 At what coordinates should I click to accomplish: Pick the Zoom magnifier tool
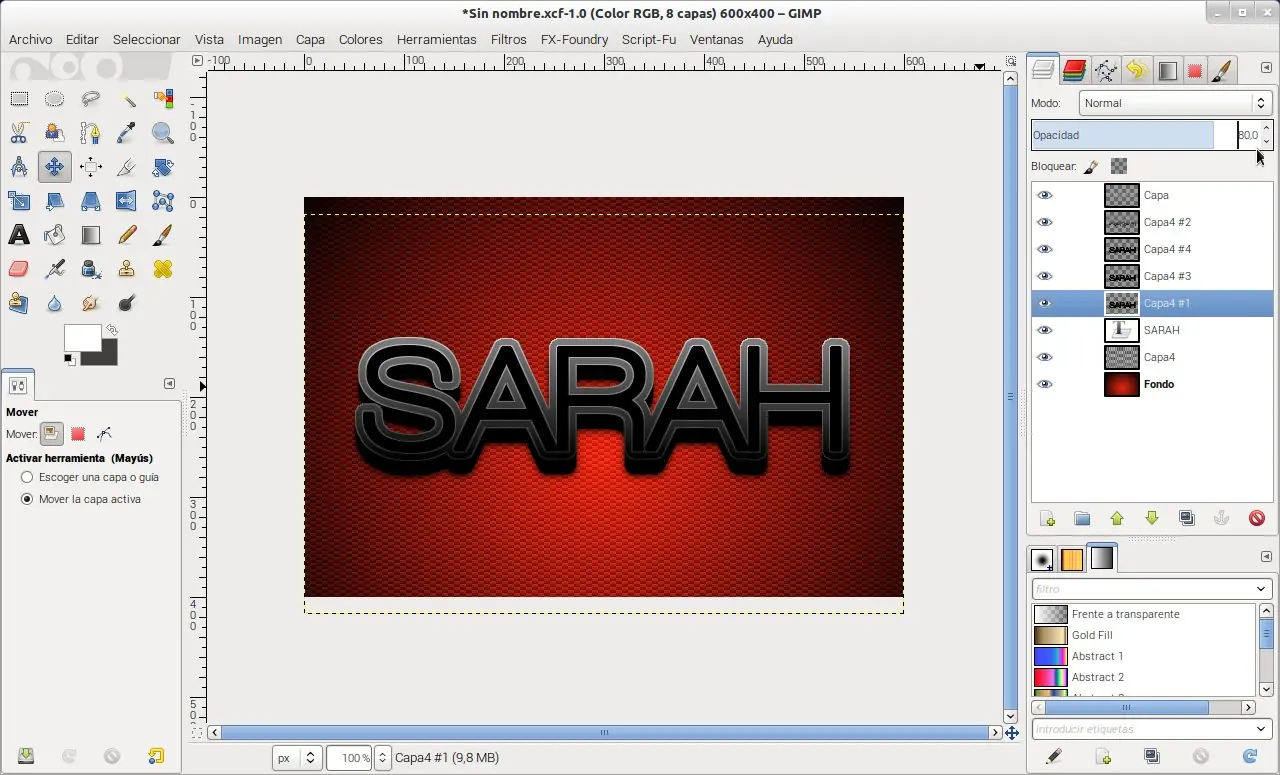point(163,133)
